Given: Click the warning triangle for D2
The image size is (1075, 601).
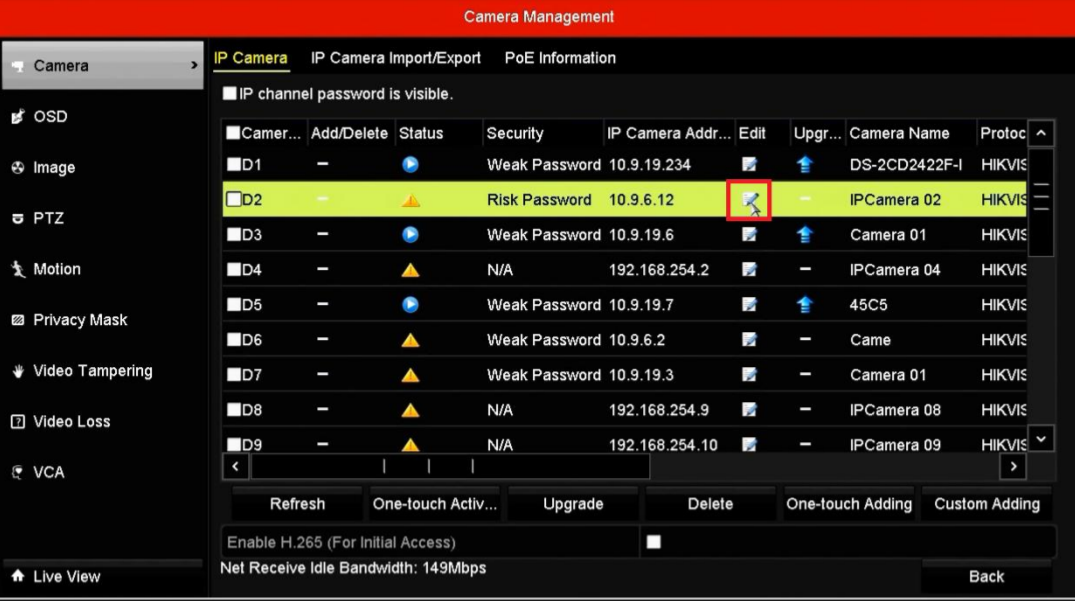Looking at the screenshot, I should click(410, 201).
